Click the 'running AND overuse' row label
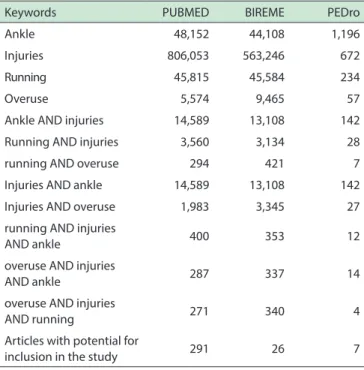Image resolution: width=364 pixels, height=370 pixels. 61,164
